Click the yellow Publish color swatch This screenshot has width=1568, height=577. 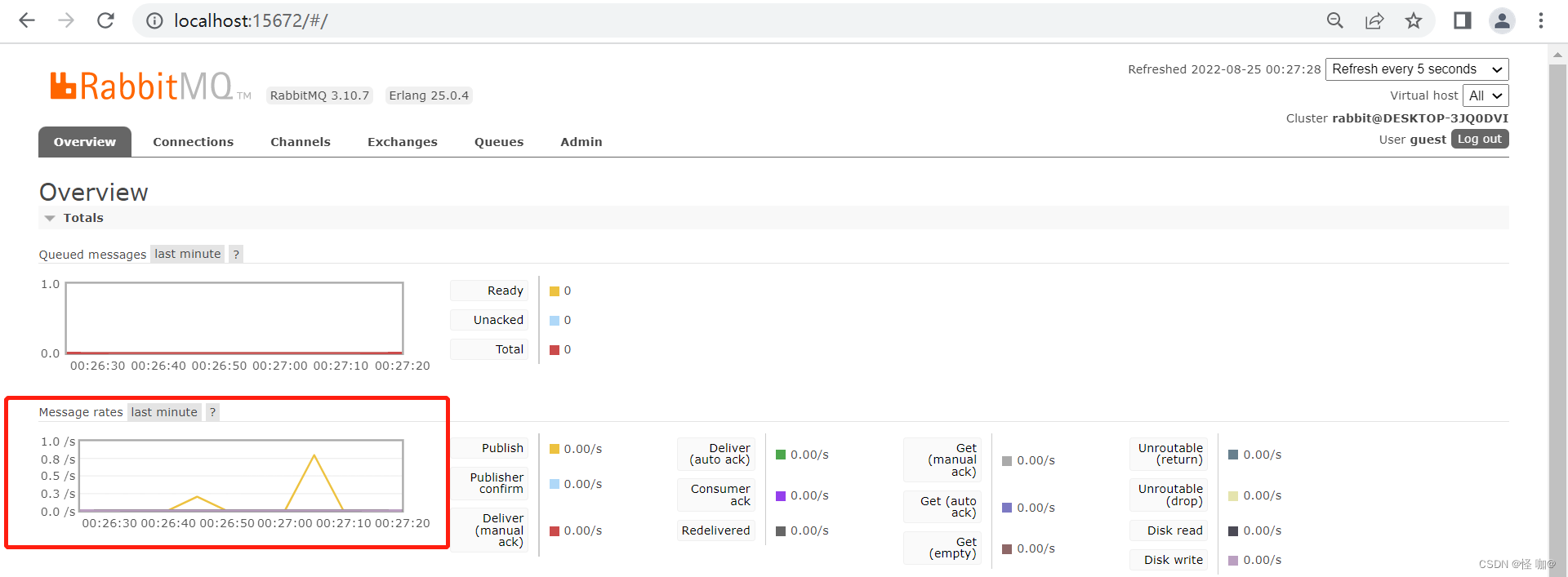point(555,449)
